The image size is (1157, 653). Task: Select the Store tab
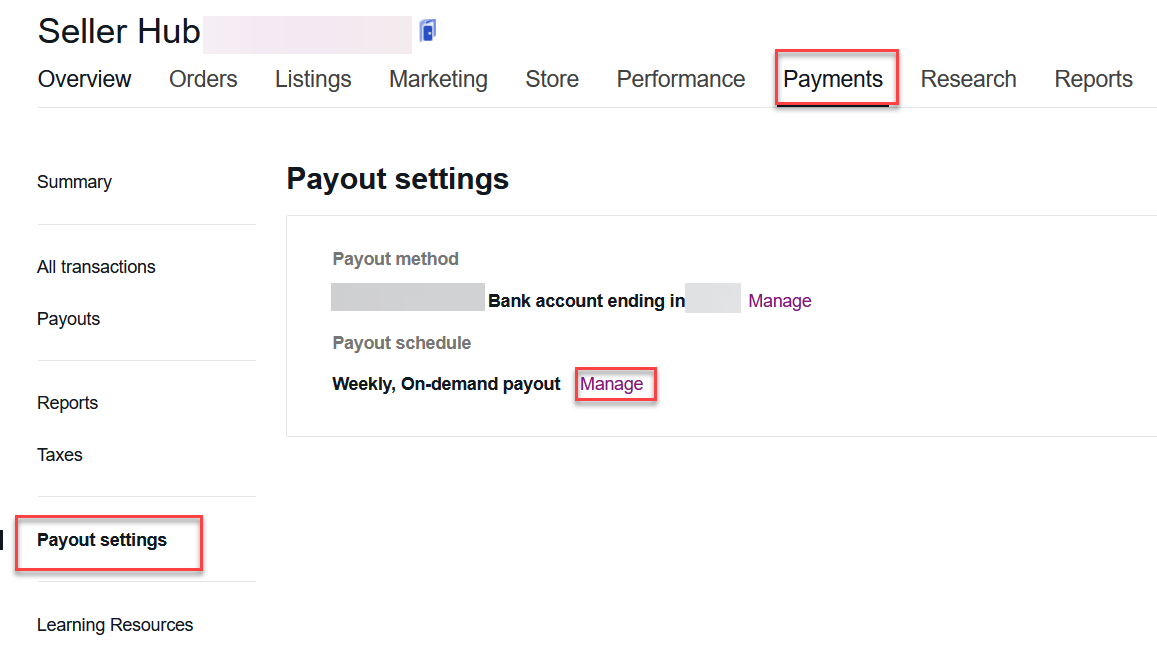point(552,79)
